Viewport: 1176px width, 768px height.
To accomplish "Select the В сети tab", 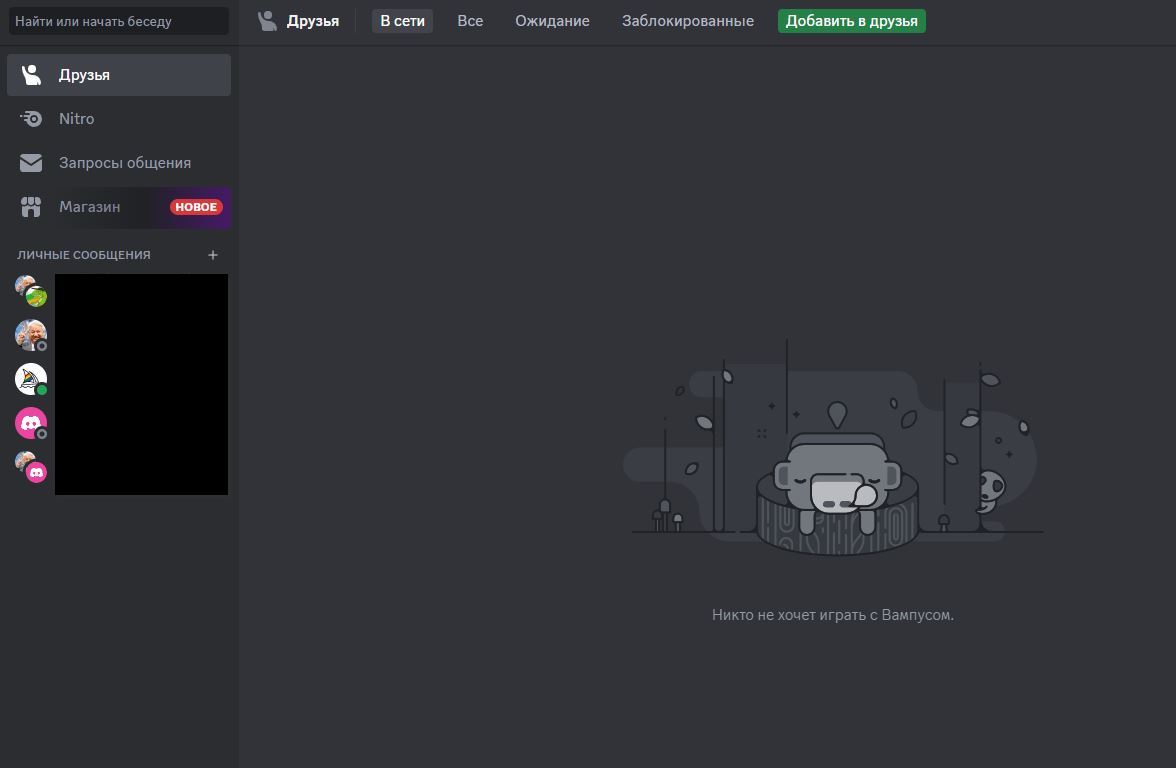I will pyautogui.click(x=402, y=20).
